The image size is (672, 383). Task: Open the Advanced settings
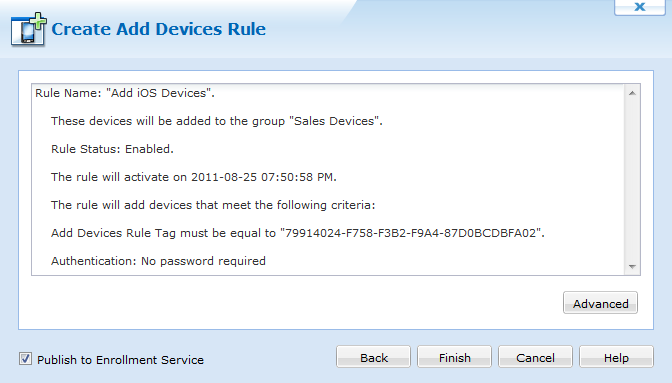[600, 303]
